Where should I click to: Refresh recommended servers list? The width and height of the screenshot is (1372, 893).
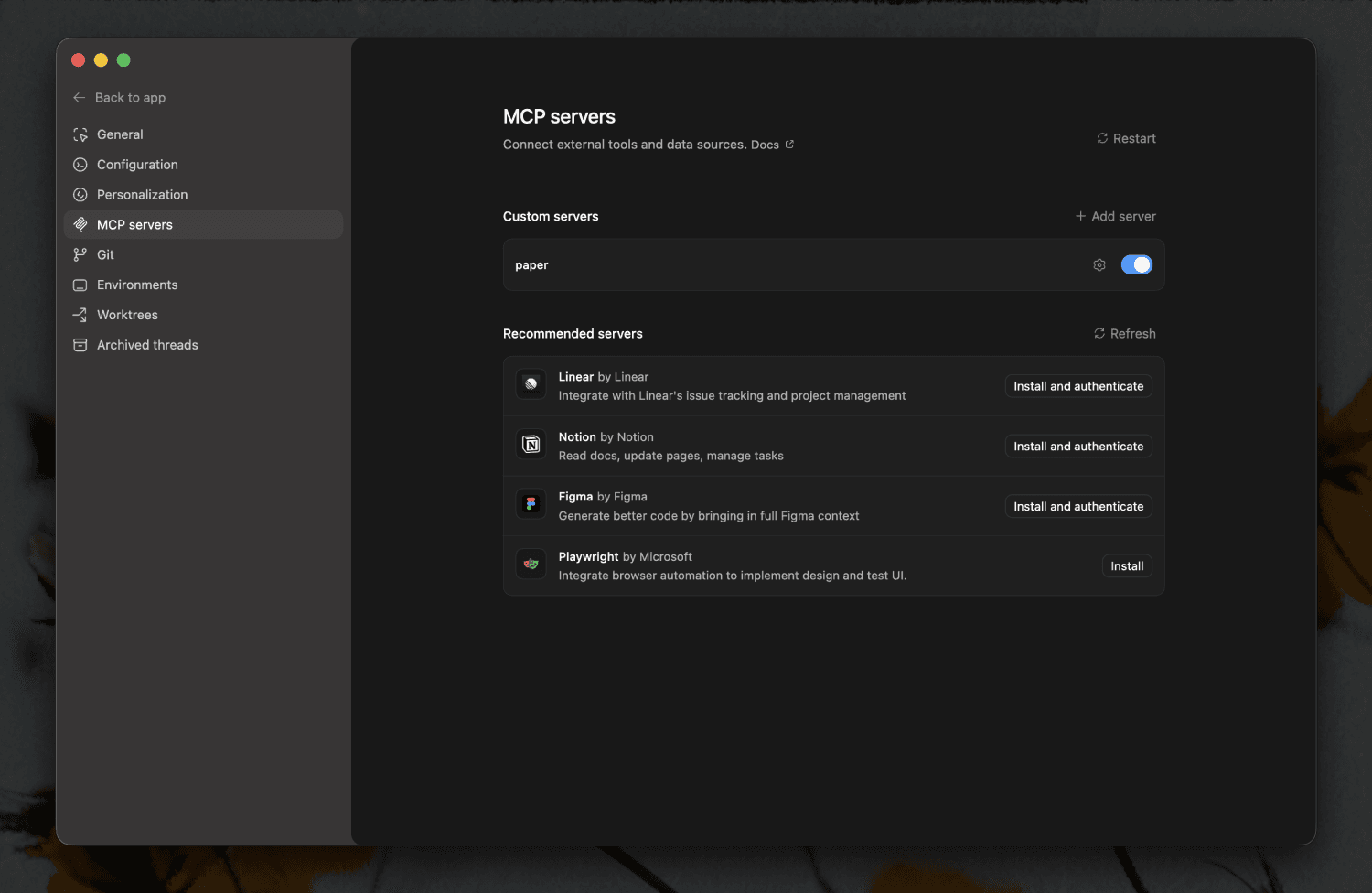[1125, 333]
